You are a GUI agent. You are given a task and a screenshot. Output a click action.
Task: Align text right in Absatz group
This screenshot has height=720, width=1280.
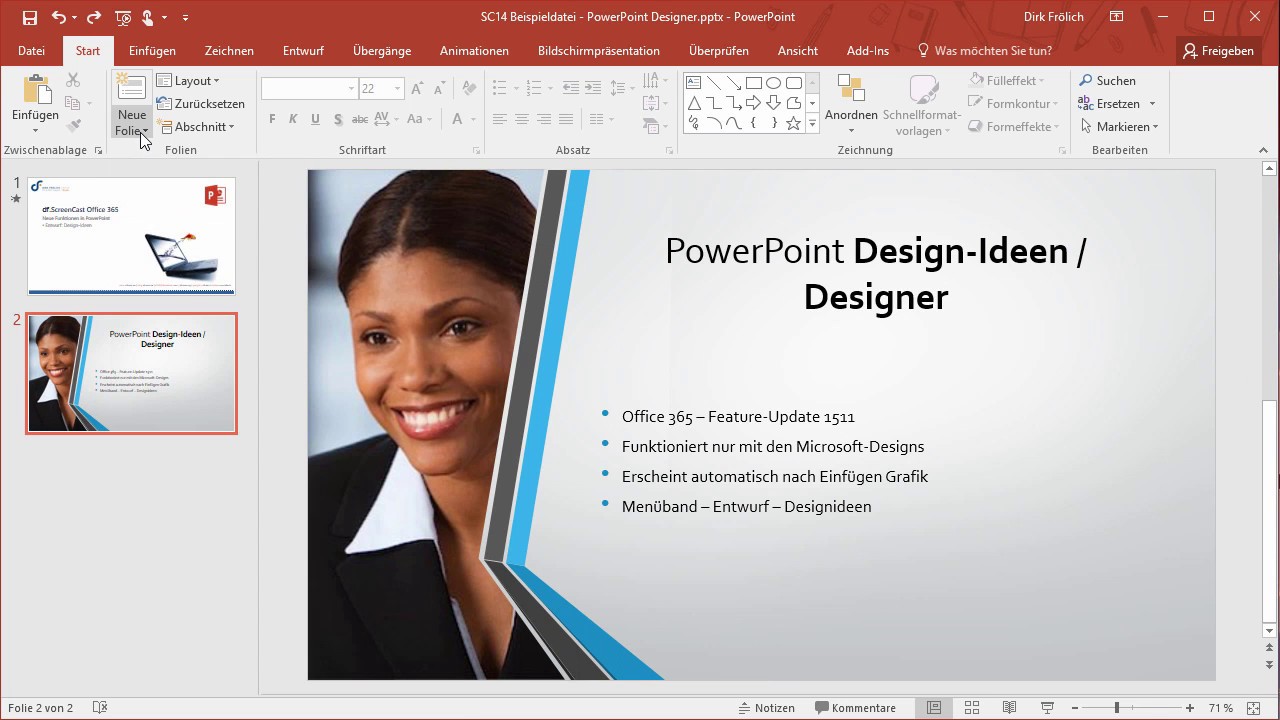tap(544, 119)
